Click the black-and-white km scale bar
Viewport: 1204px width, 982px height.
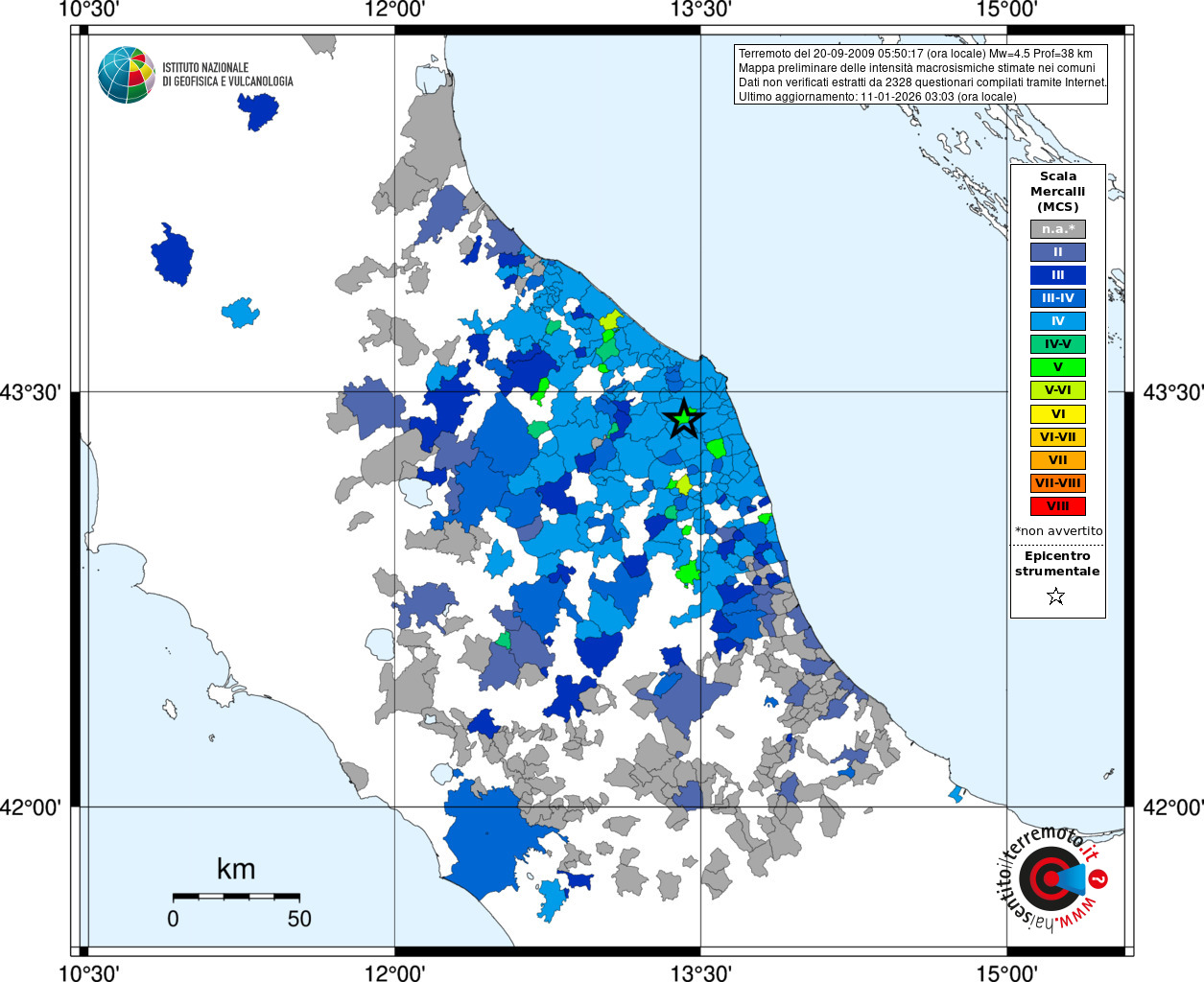pos(236,897)
